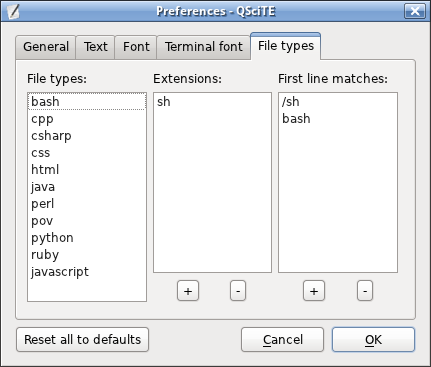Remove first line match with minus button
The image size is (431, 367).
coord(365,291)
